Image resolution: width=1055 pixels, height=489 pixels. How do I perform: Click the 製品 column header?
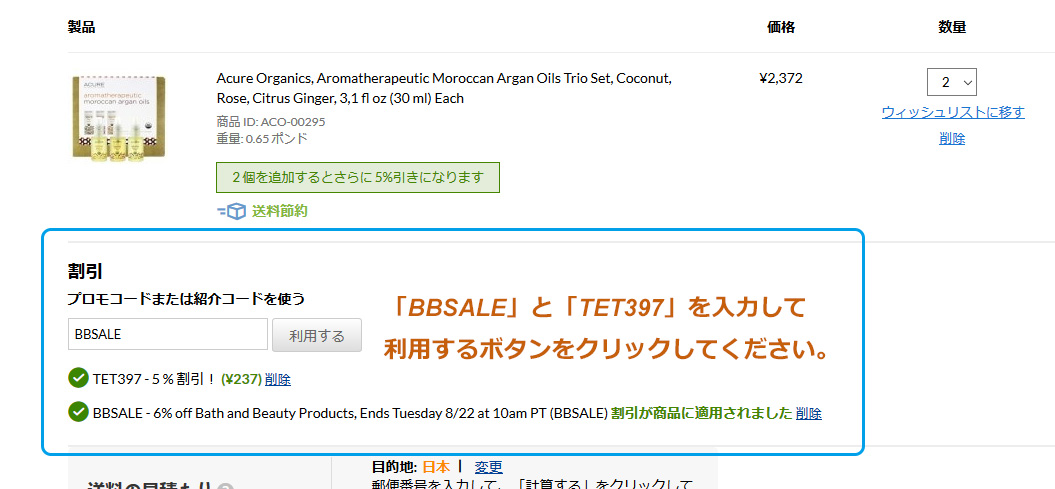pos(81,28)
